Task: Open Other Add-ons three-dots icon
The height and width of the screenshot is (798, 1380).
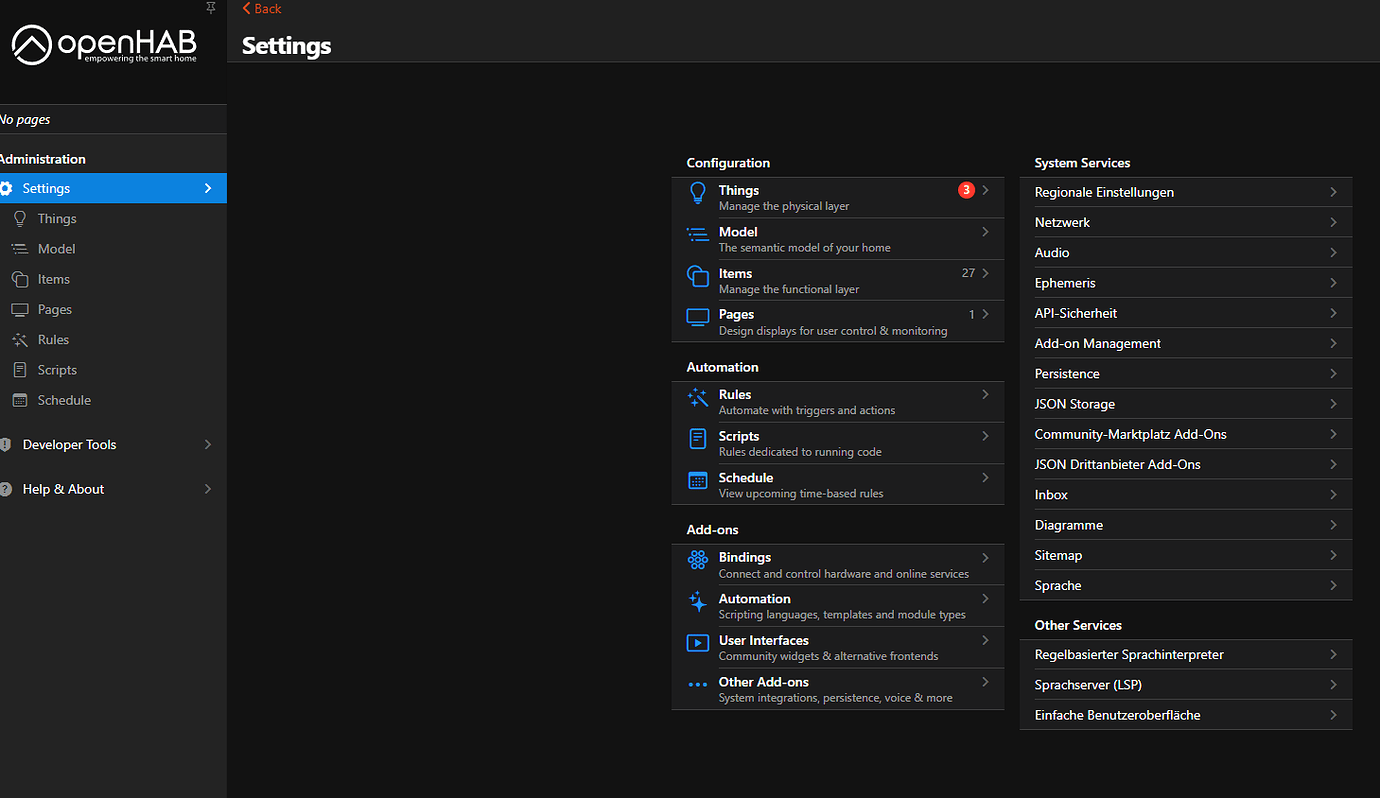Action: pyautogui.click(x=697, y=685)
